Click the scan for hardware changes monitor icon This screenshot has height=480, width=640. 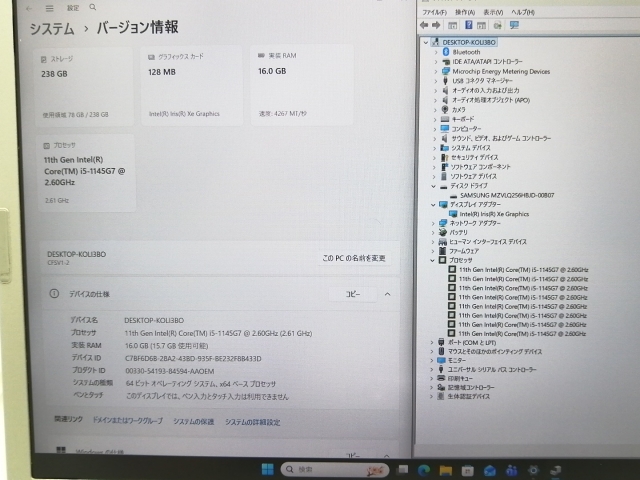point(514,25)
